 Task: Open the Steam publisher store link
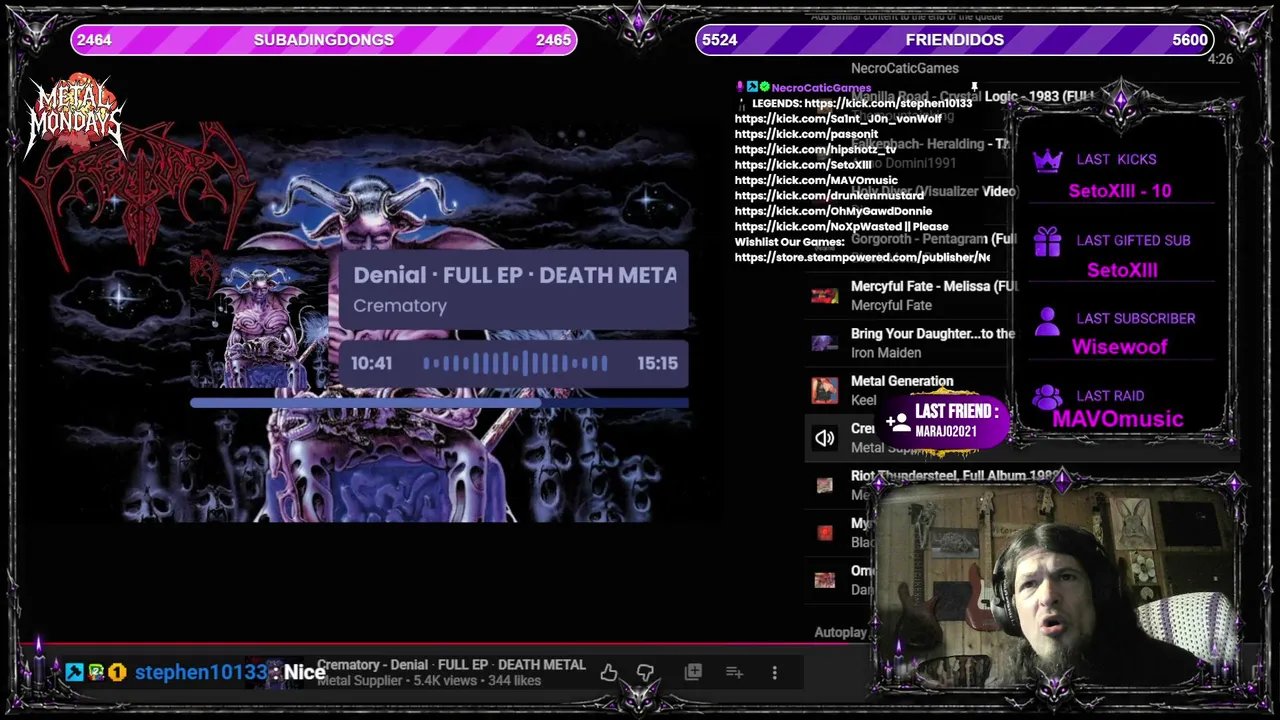click(862, 258)
